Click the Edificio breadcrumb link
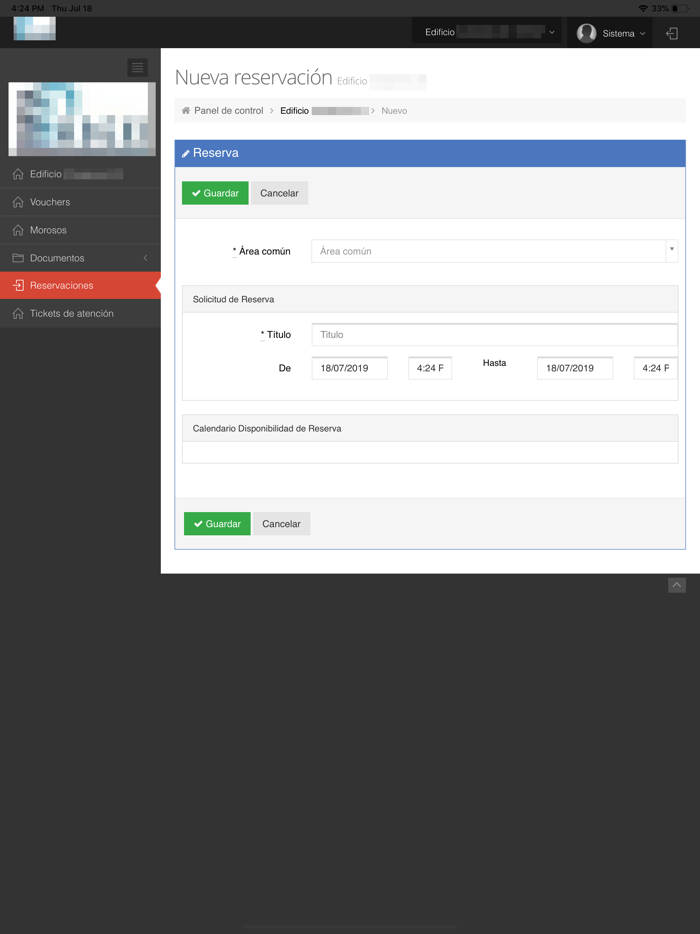This screenshot has height=934, width=700. coord(325,111)
